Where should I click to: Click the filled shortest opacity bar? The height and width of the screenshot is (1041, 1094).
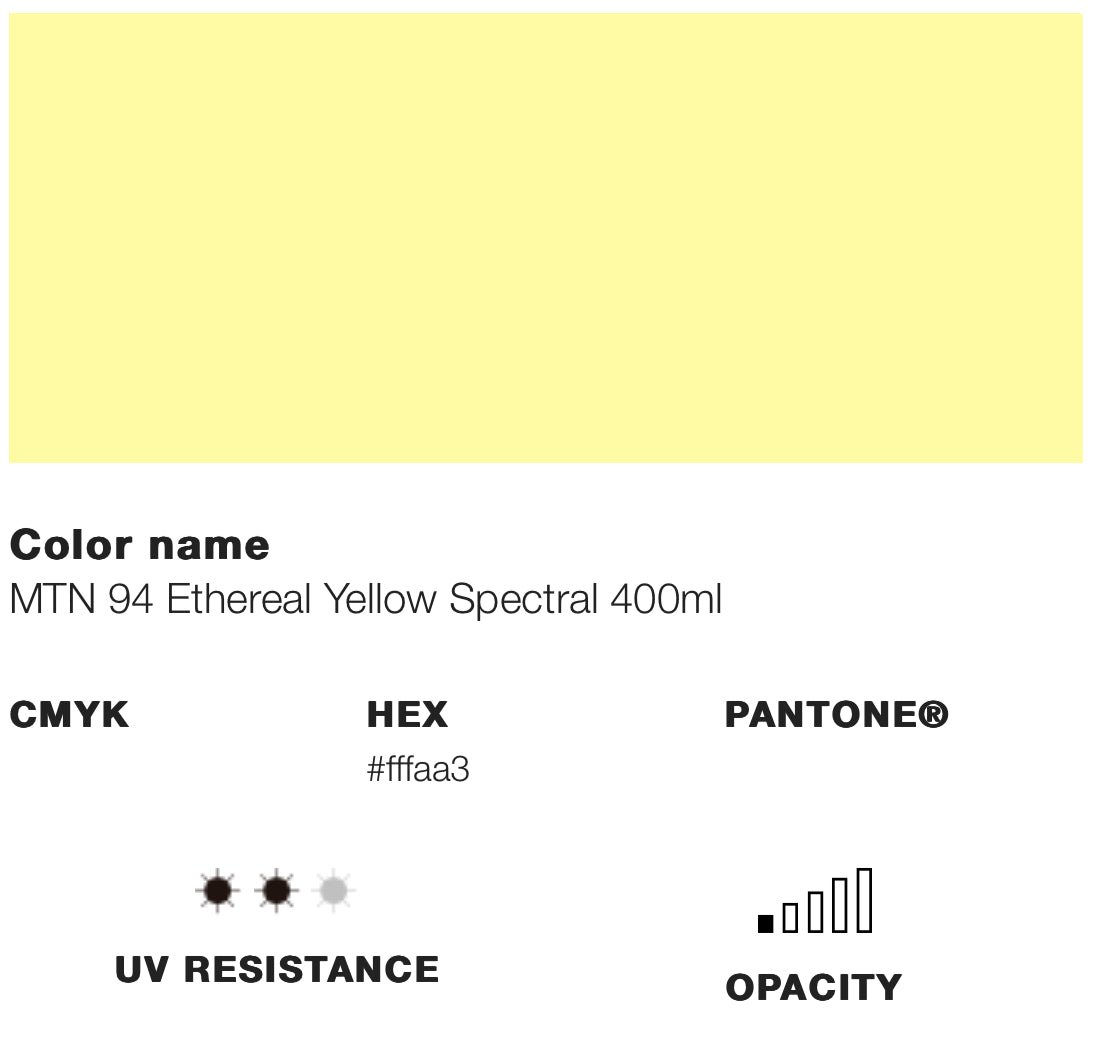[x=766, y=923]
